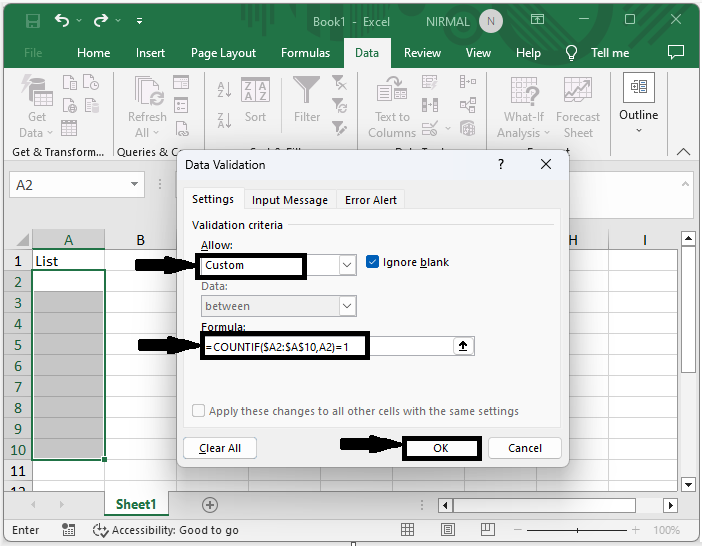
Task: Expand the Allow dropdown list
Action: 347,265
